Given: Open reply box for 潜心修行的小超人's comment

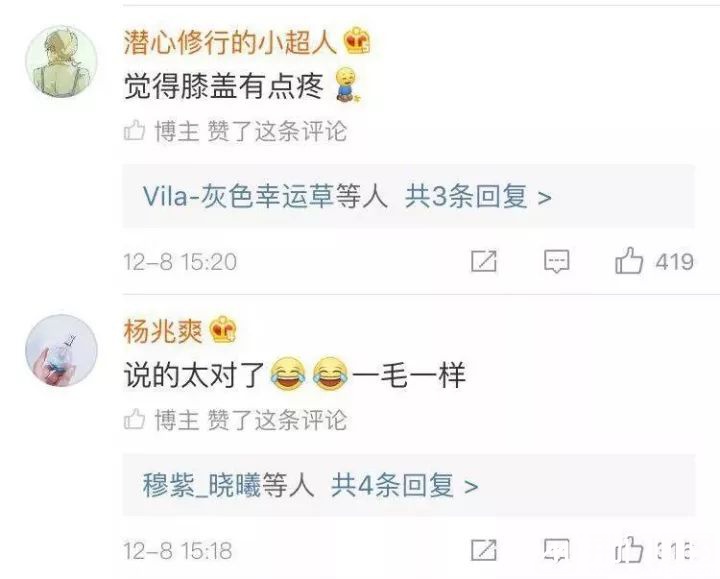Looking at the screenshot, I should [x=557, y=262].
